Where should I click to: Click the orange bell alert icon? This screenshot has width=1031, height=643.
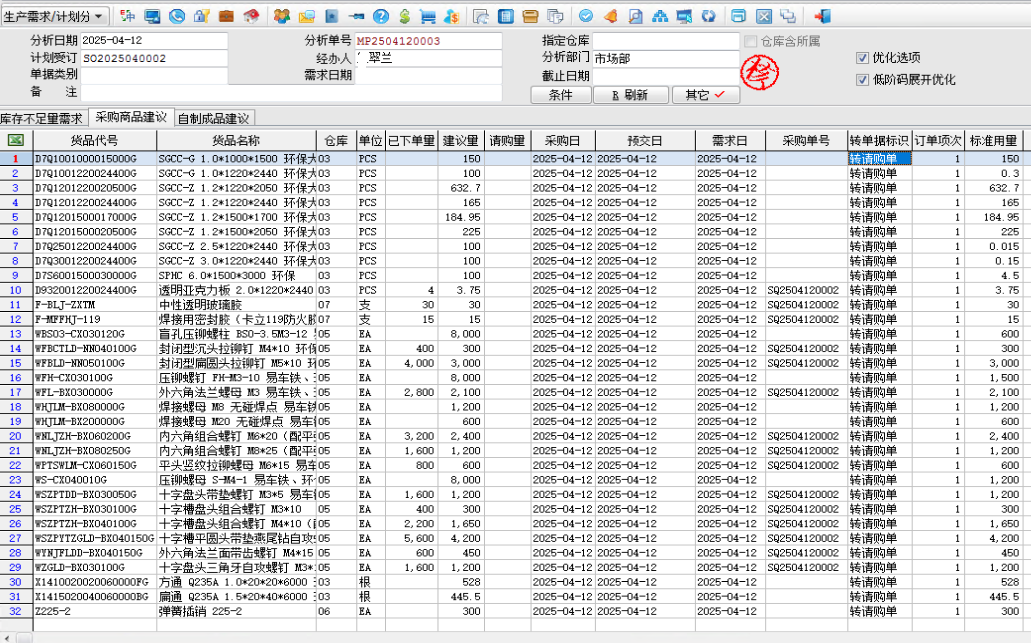tap(610, 16)
